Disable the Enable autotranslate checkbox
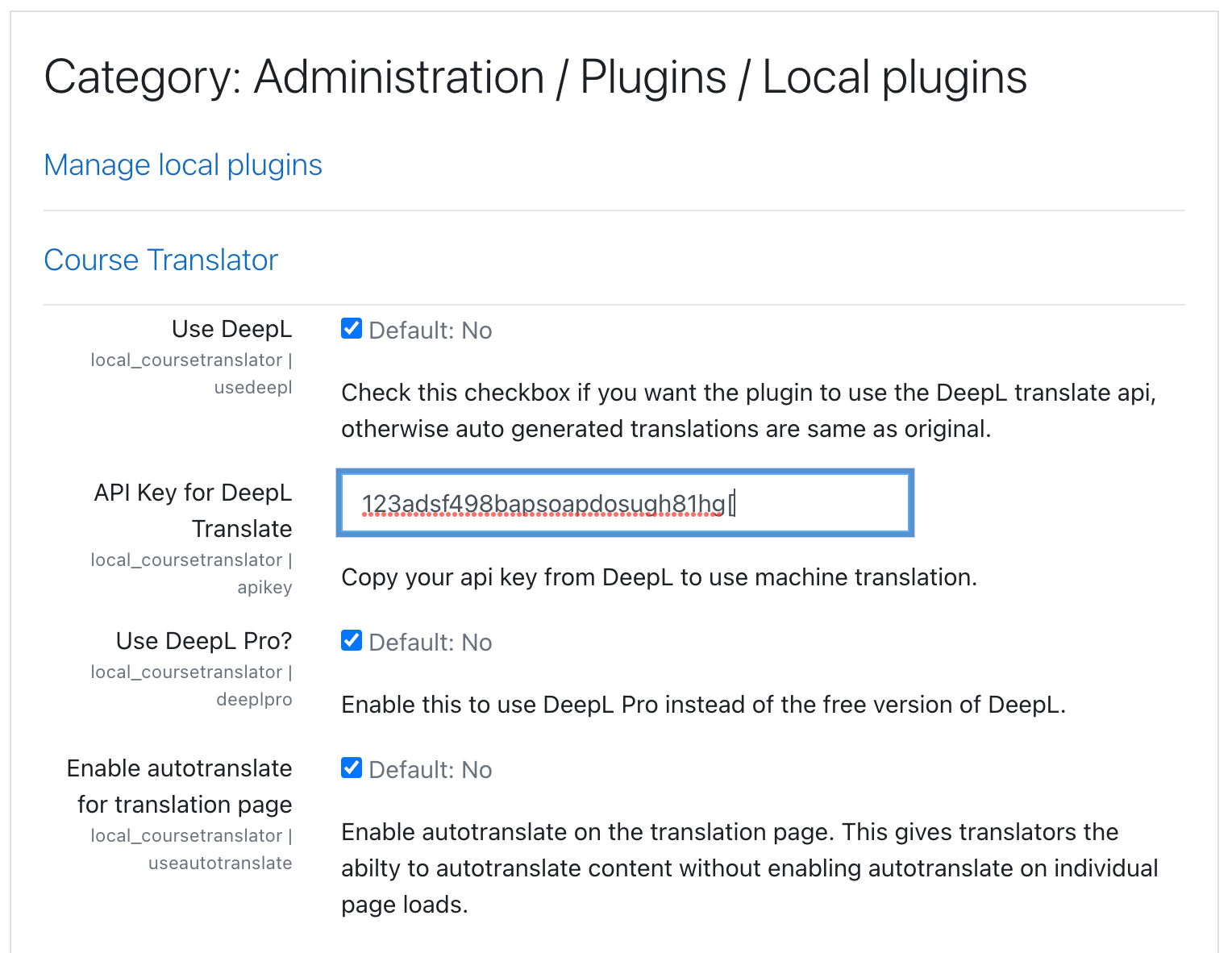Viewport: 1232px width, 953px height. point(352,768)
